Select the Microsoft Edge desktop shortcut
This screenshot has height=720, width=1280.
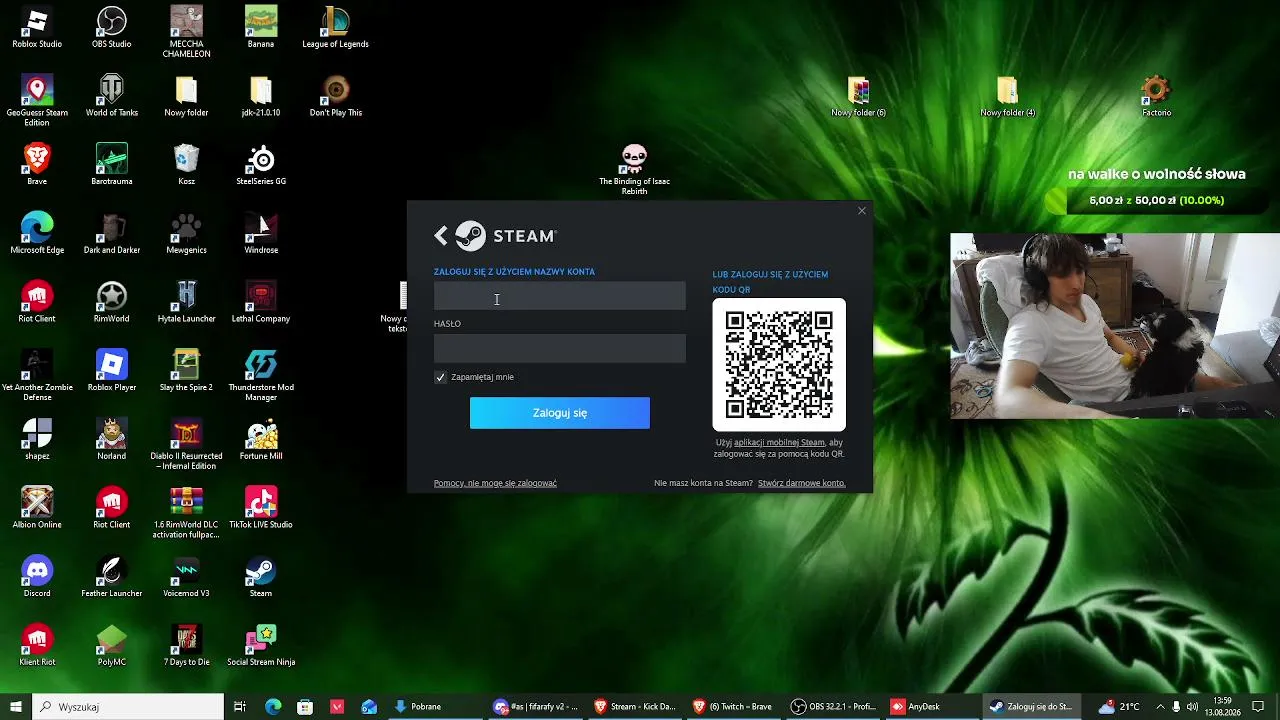click(37, 234)
